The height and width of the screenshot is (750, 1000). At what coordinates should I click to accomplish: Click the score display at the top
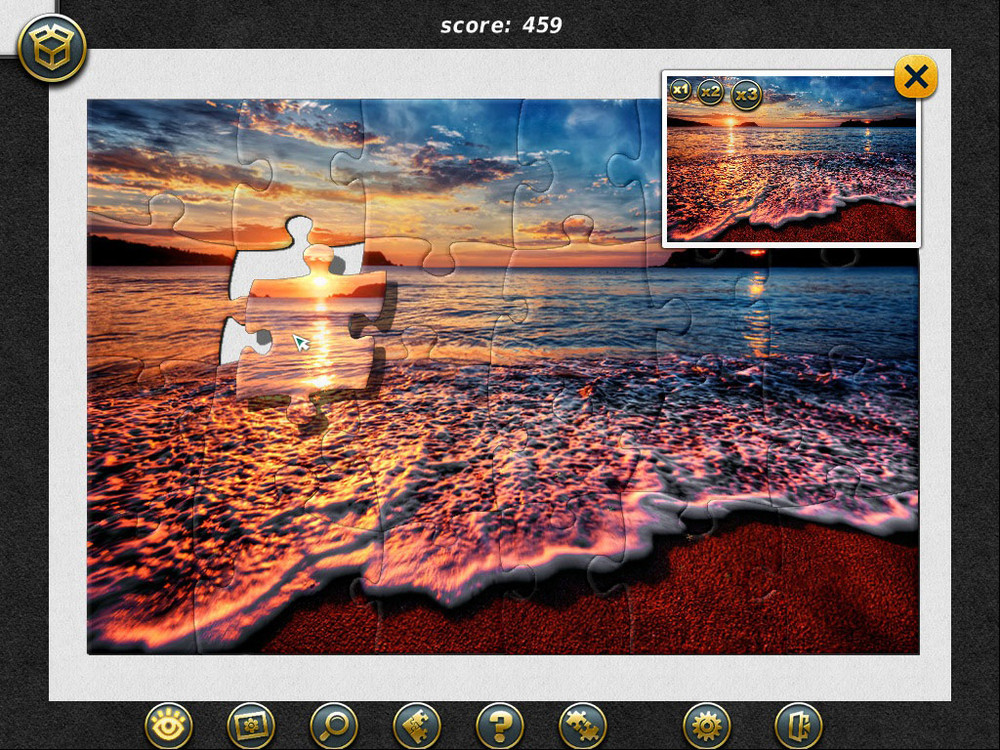coord(501,25)
